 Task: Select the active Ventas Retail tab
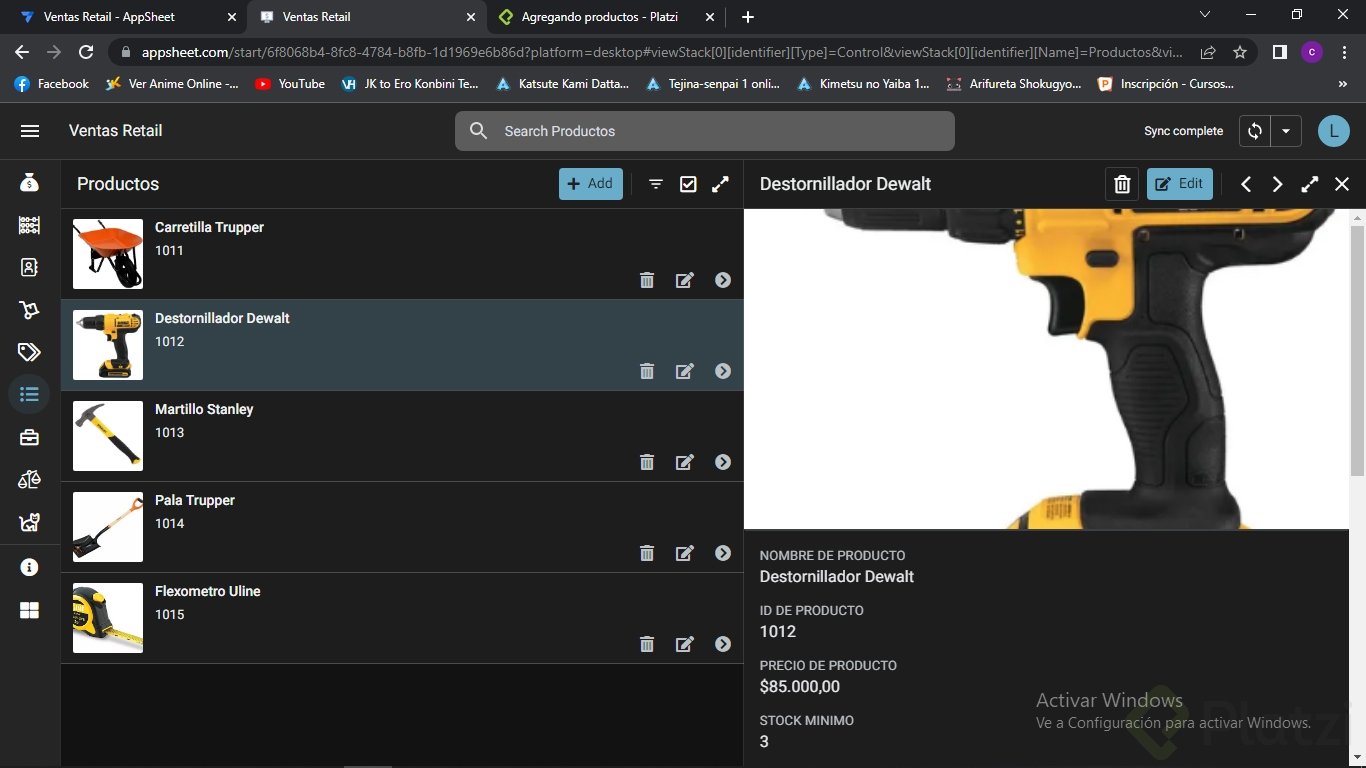(366, 17)
